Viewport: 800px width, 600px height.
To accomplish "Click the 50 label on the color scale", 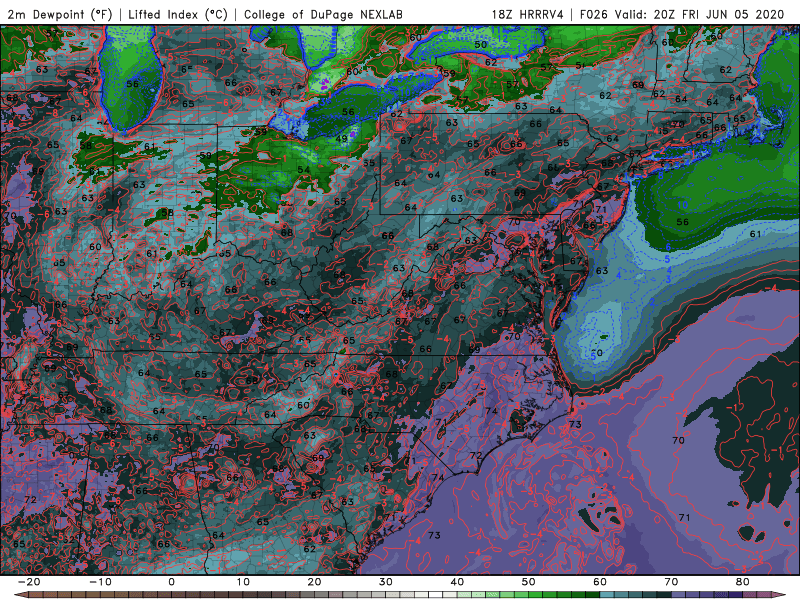I will [529, 582].
